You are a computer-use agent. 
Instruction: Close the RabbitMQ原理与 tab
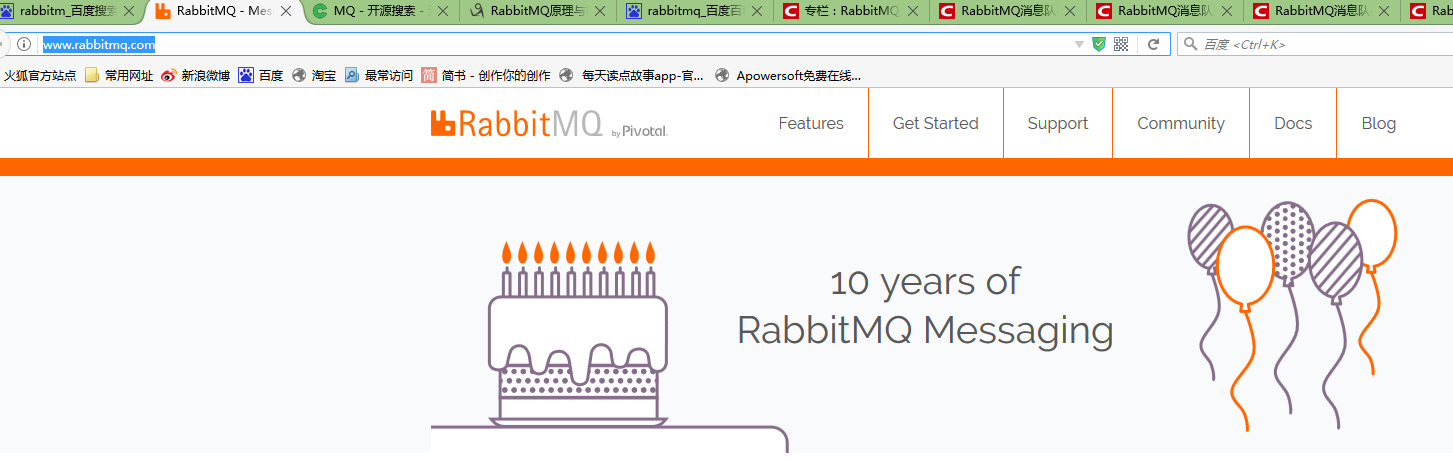click(x=601, y=12)
